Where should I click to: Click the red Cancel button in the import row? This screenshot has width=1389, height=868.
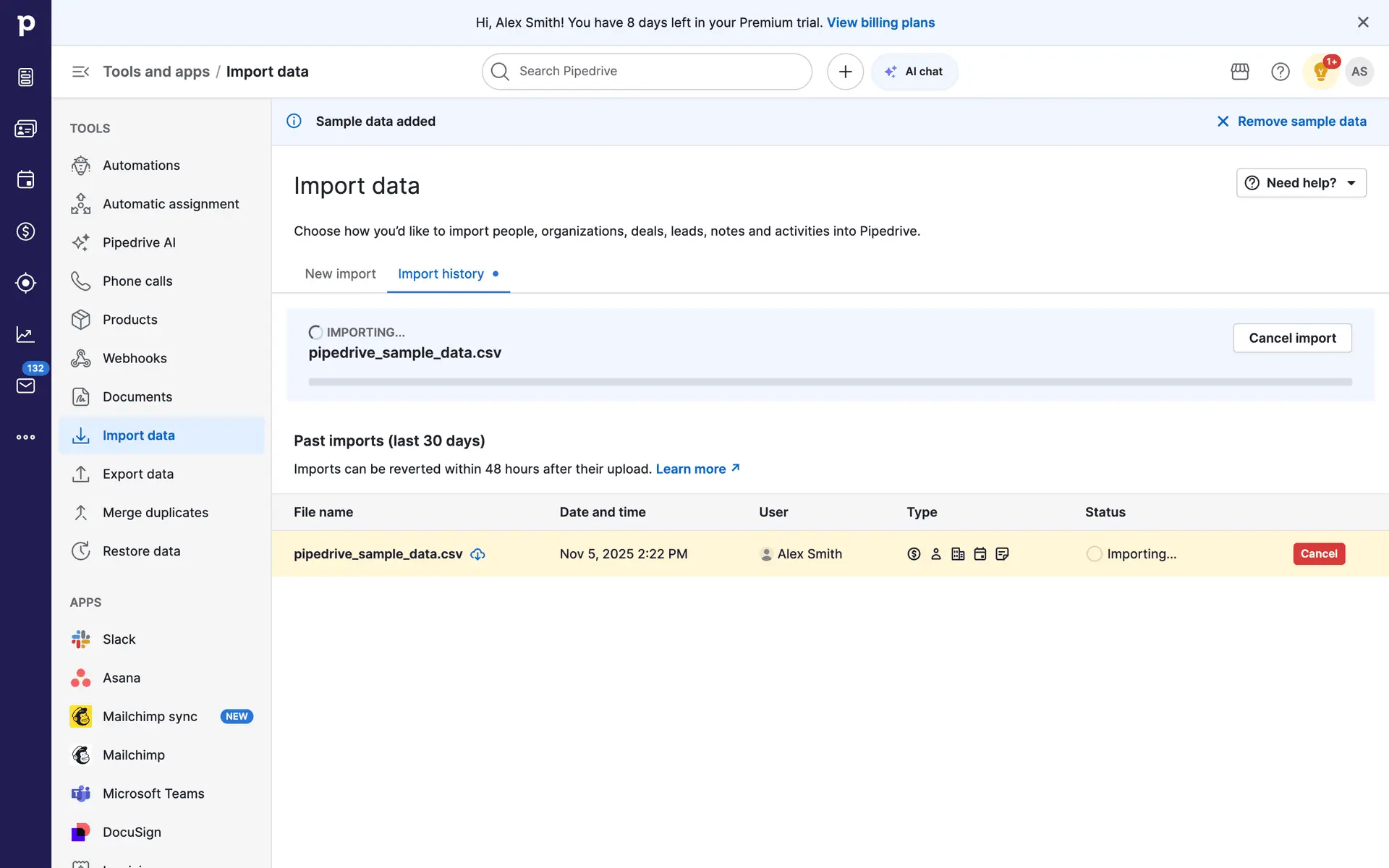(1318, 554)
